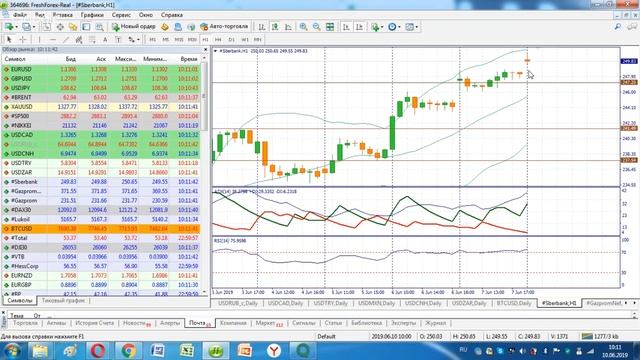Viewport: 640px width, 360px height.
Task: Tile chart windows icon
Action: (330, 27)
